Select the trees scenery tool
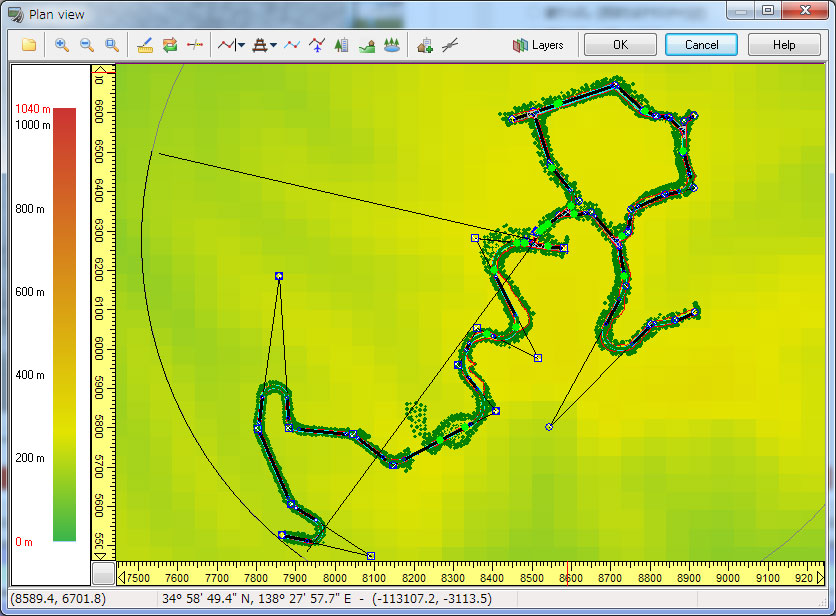The width and height of the screenshot is (836, 616). 392,45
